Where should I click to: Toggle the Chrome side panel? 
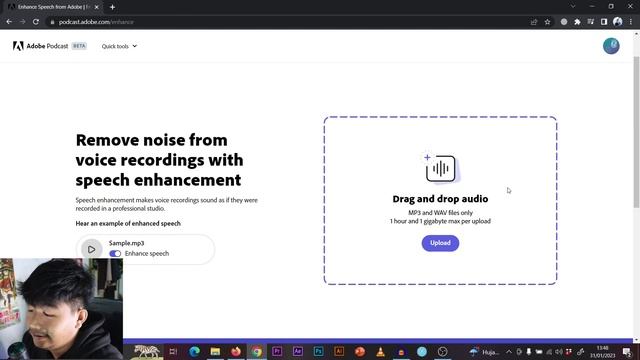pos(604,22)
